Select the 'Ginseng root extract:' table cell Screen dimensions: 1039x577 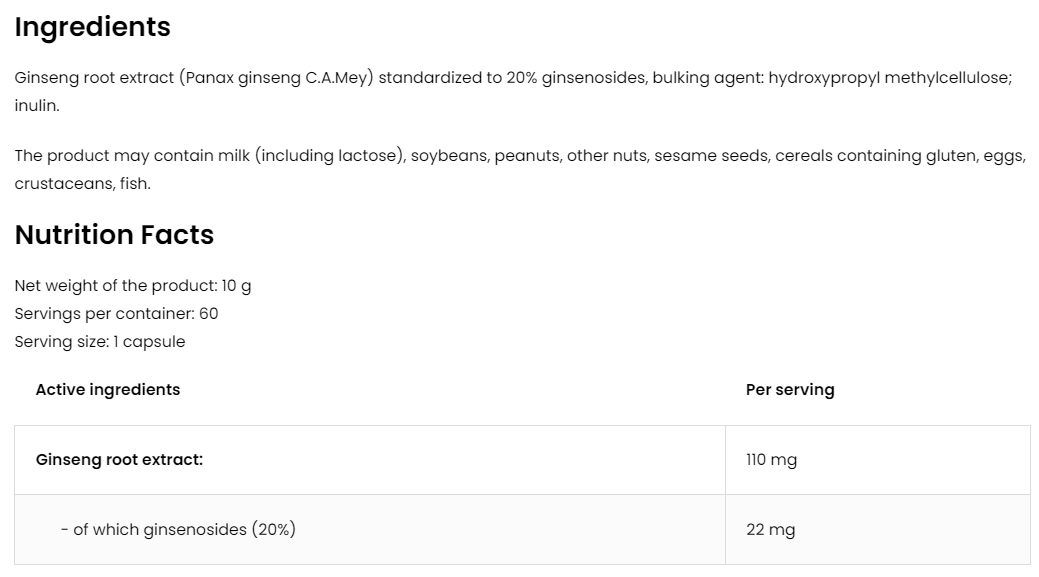click(120, 460)
